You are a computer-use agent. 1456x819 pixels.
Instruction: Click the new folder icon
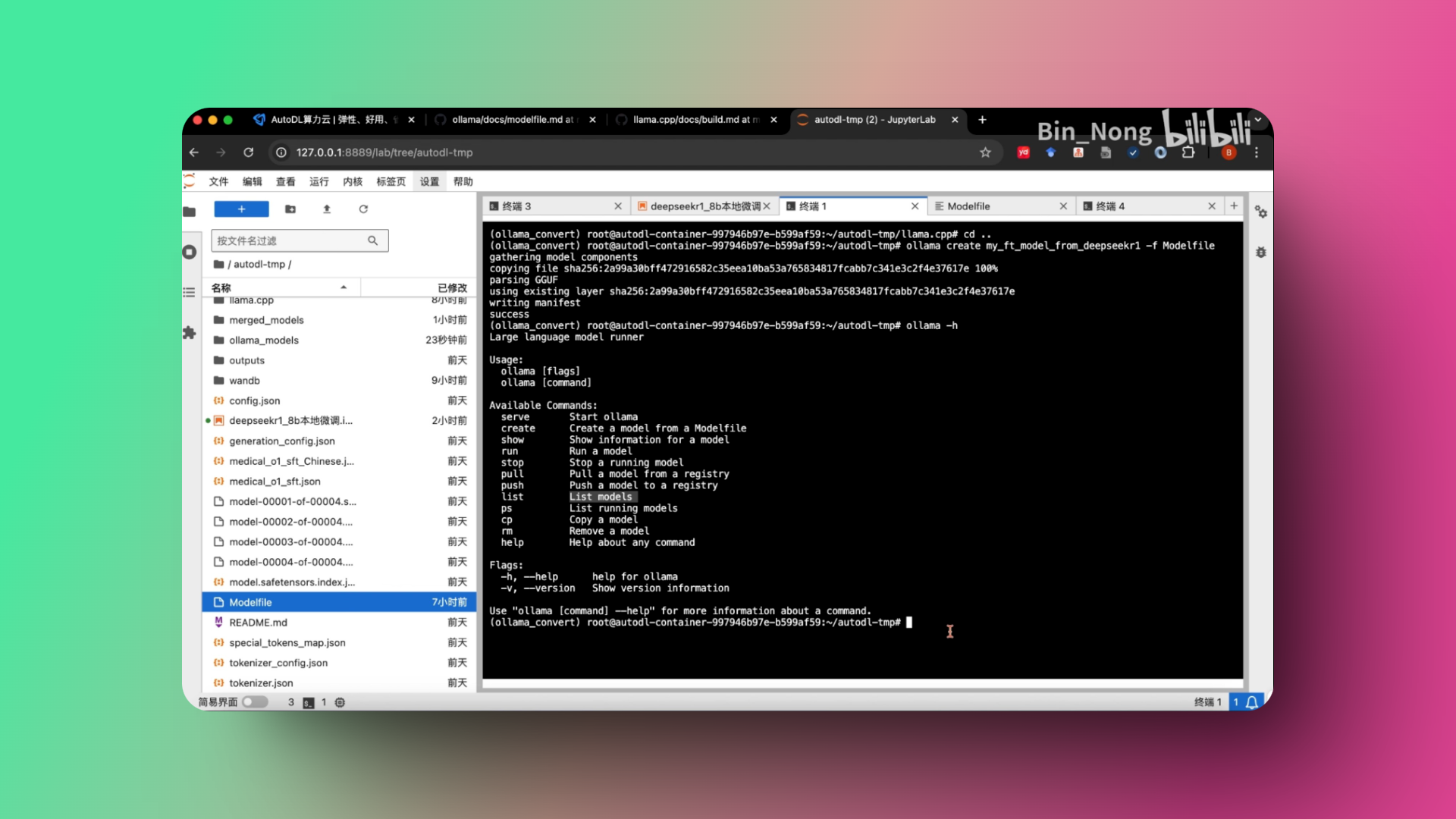[x=290, y=209]
